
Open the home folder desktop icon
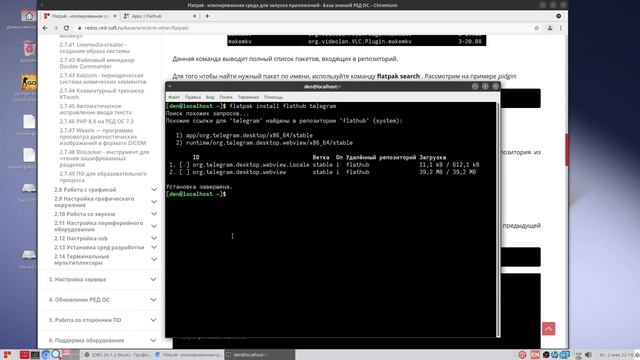28,16
